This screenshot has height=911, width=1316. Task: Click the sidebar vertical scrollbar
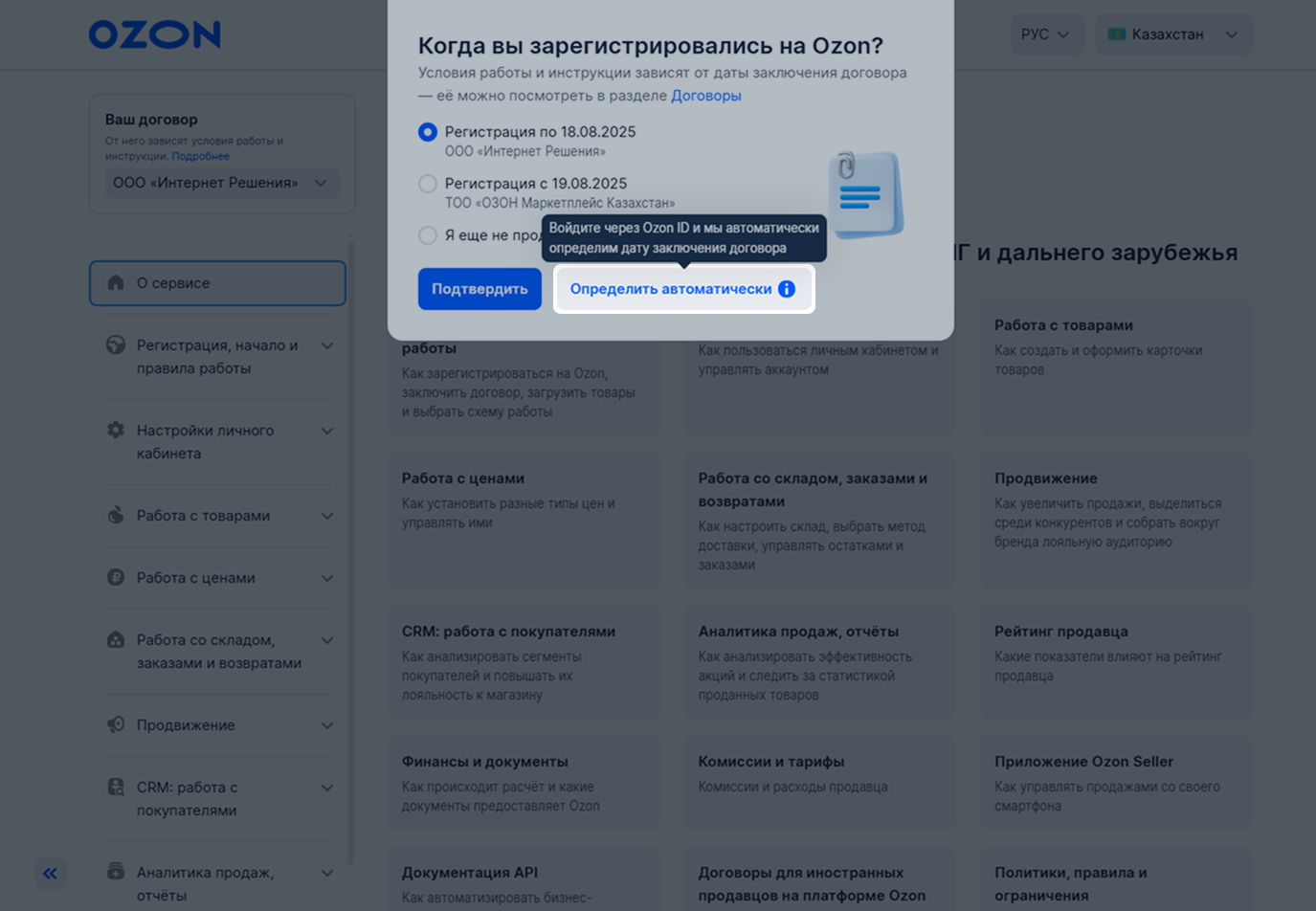(x=351, y=550)
